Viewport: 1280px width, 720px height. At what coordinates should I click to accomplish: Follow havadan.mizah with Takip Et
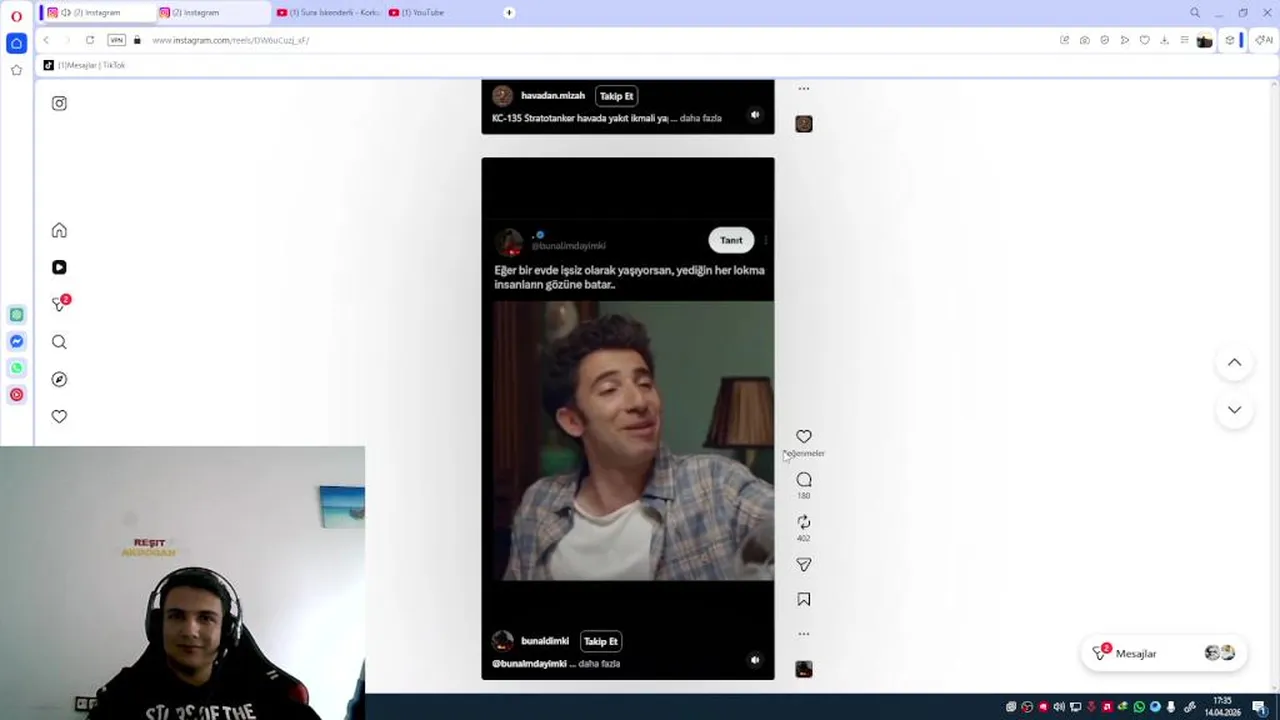click(616, 96)
